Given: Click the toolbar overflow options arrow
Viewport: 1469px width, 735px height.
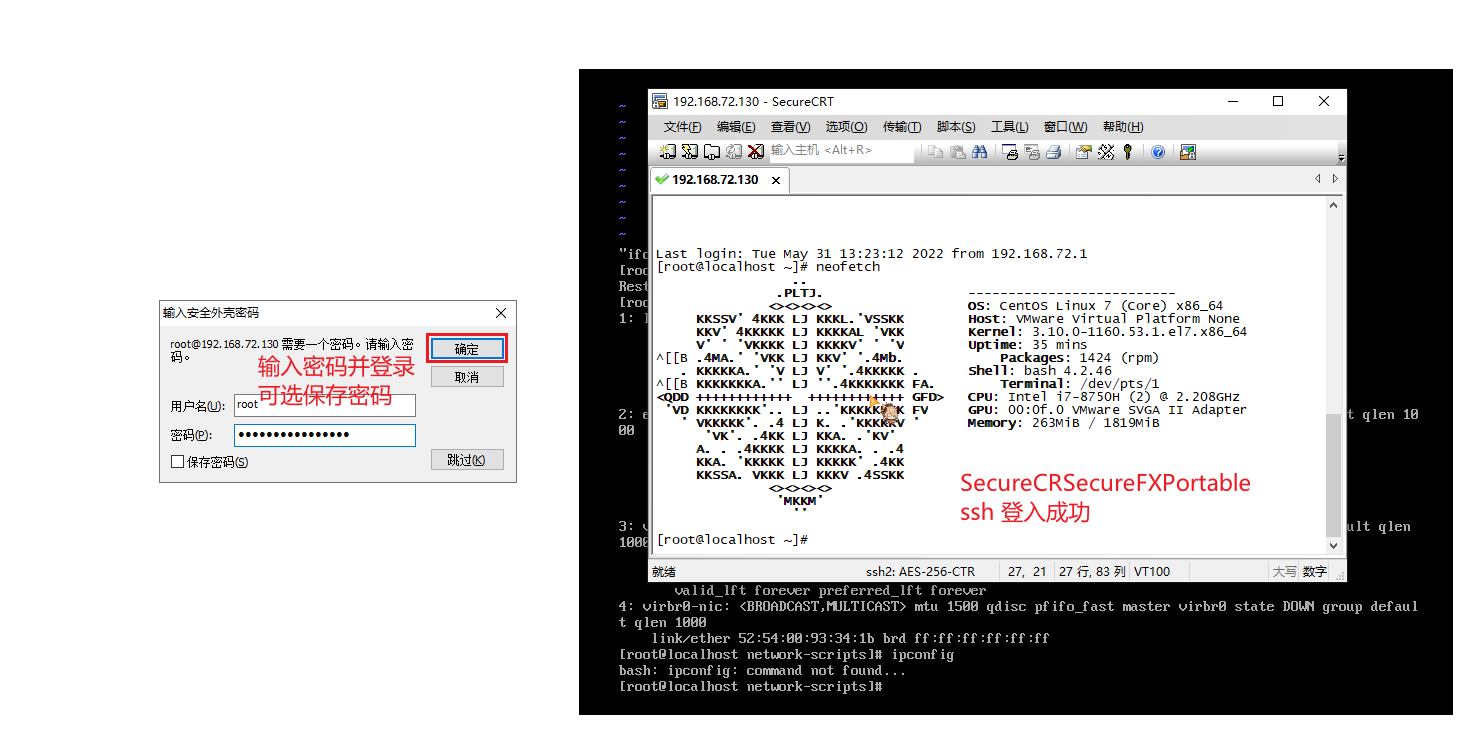Looking at the screenshot, I should coord(1342,157).
